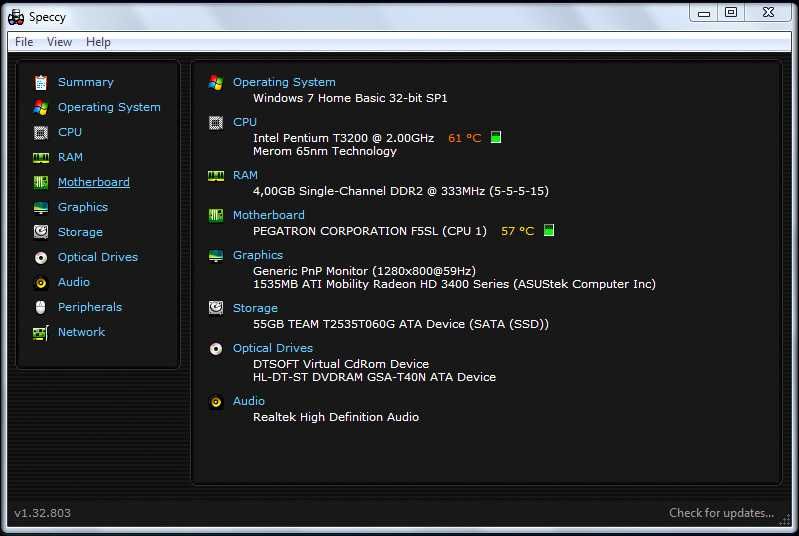Click the Summary clipboard icon in sidebar
This screenshot has height=536, width=799.
[41, 83]
